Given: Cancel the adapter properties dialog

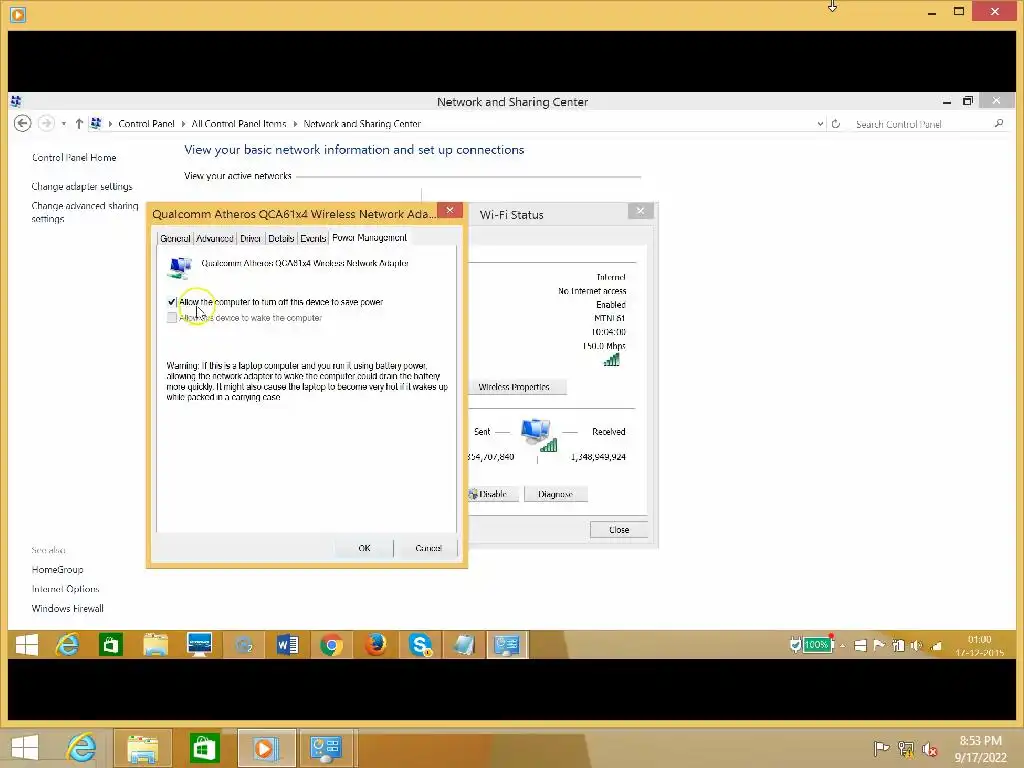Looking at the screenshot, I should pyautogui.click(x=428, y=548).
